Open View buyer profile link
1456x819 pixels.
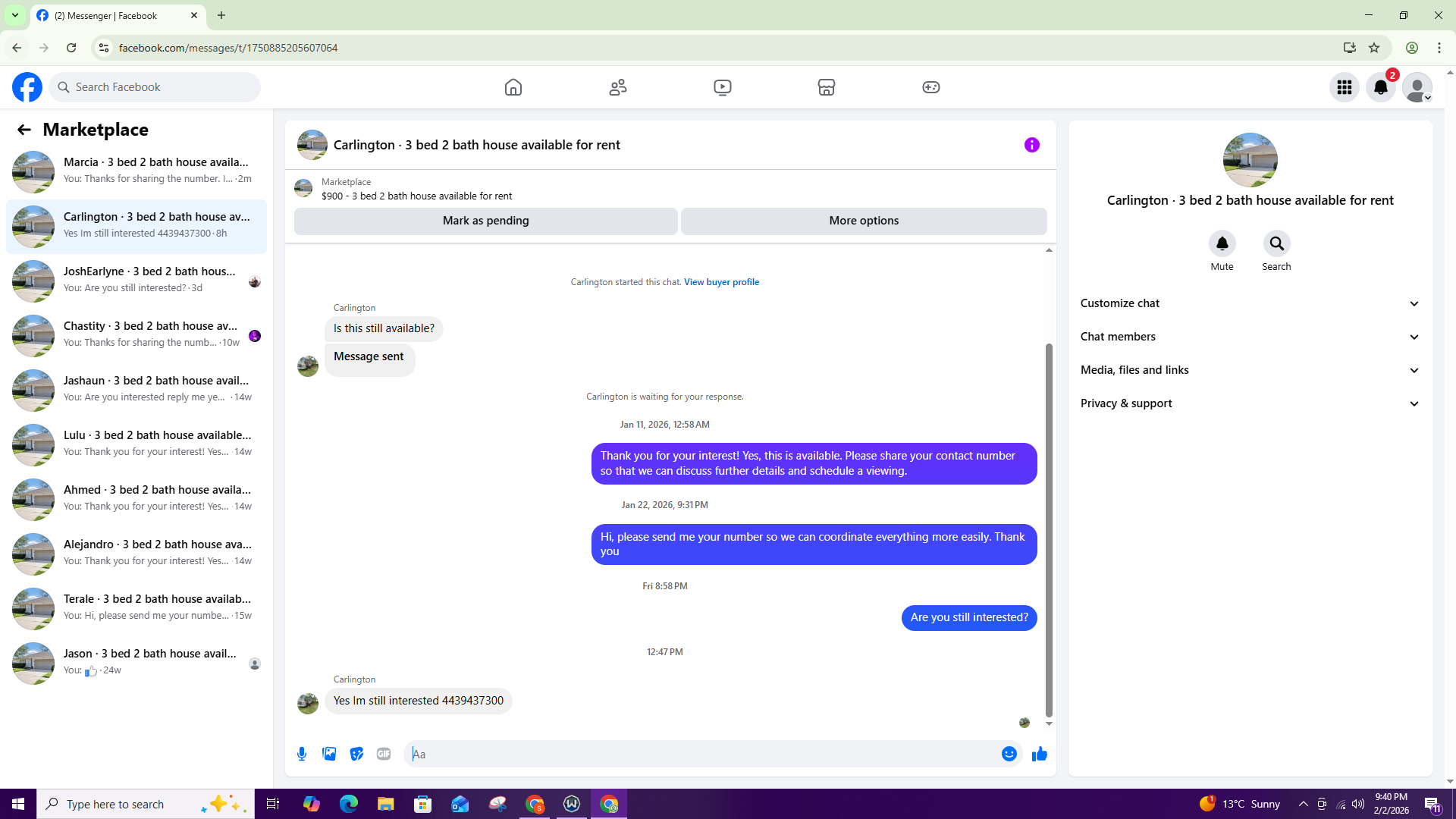click(721, 282)
